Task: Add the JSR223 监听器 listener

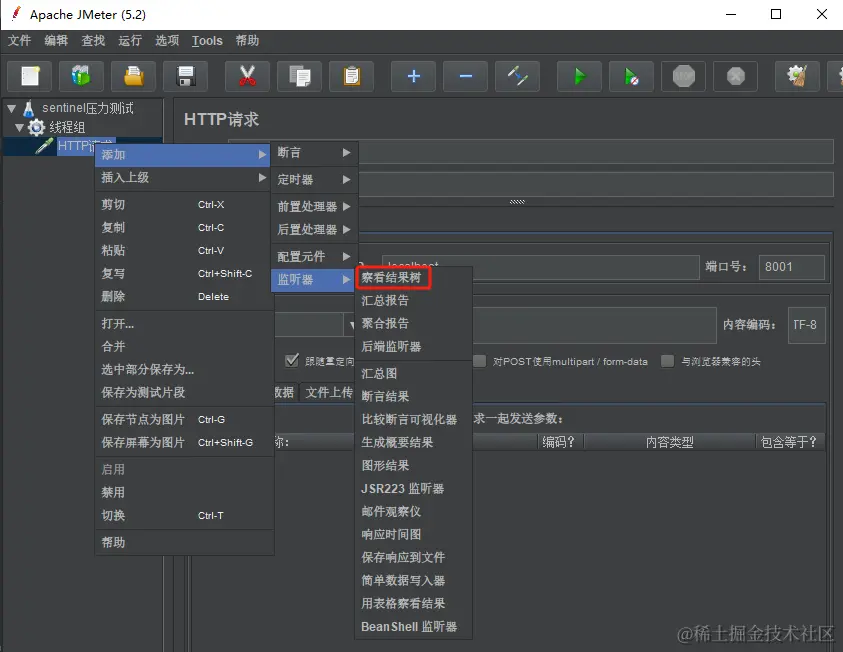Action: (413, 489)
